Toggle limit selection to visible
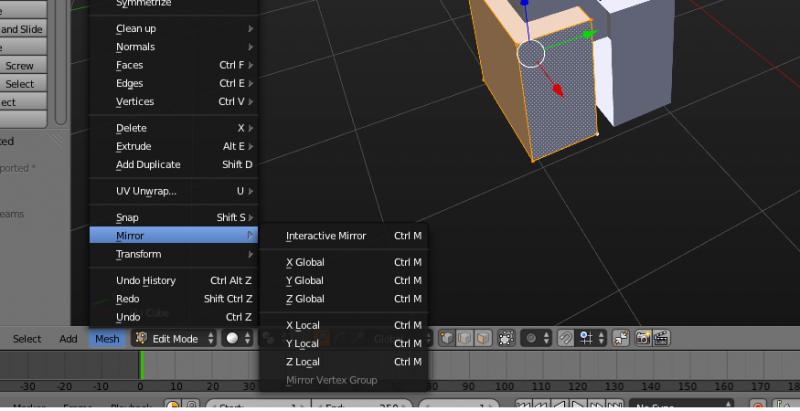This screenshot has height=411, width=800. pos(506,338)
